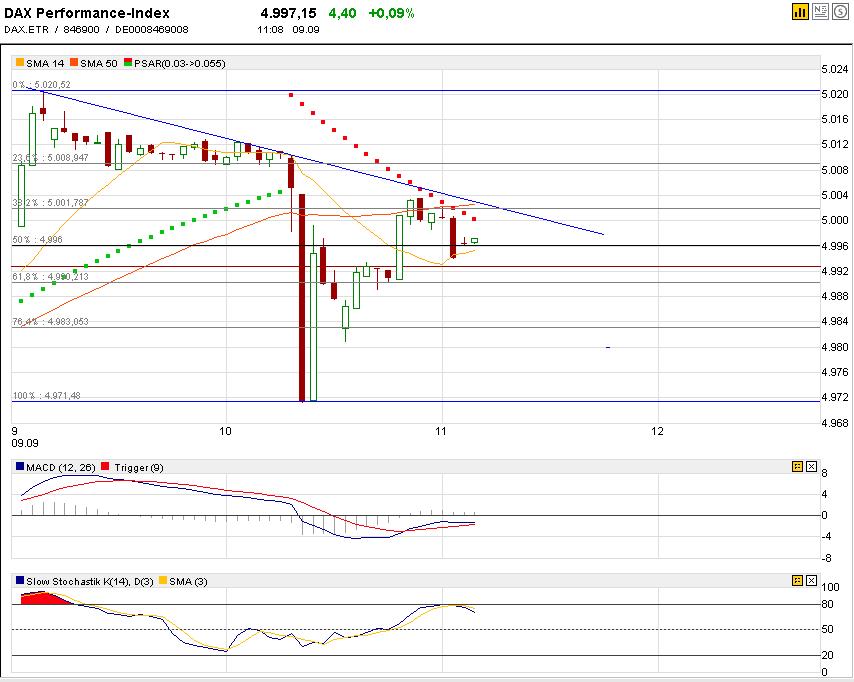Select the DAX Performance-Index title
The height and width of the screenshot is (682, 854).
87,13
